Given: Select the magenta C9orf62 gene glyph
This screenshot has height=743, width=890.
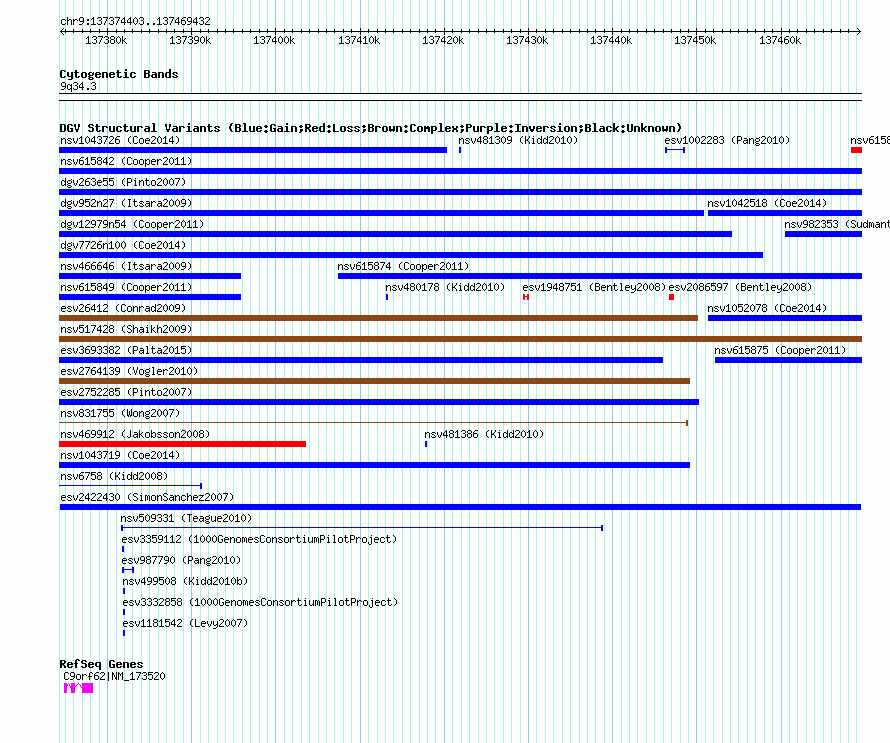Looking at the screenshot, I should pos(78,688).
